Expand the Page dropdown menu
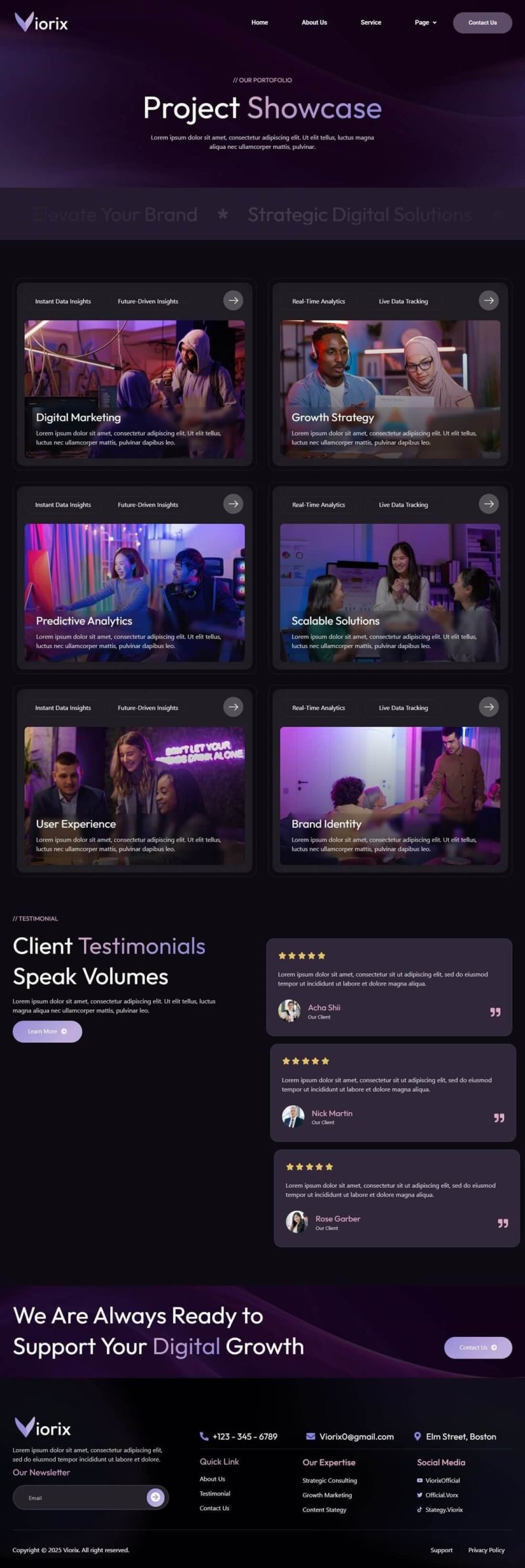The height and width of the screenshot is (1568, 525). click(425, 22)
